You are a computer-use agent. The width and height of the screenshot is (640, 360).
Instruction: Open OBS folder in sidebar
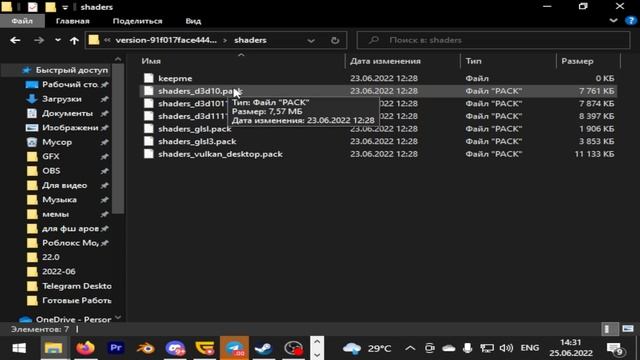point(51,171)
